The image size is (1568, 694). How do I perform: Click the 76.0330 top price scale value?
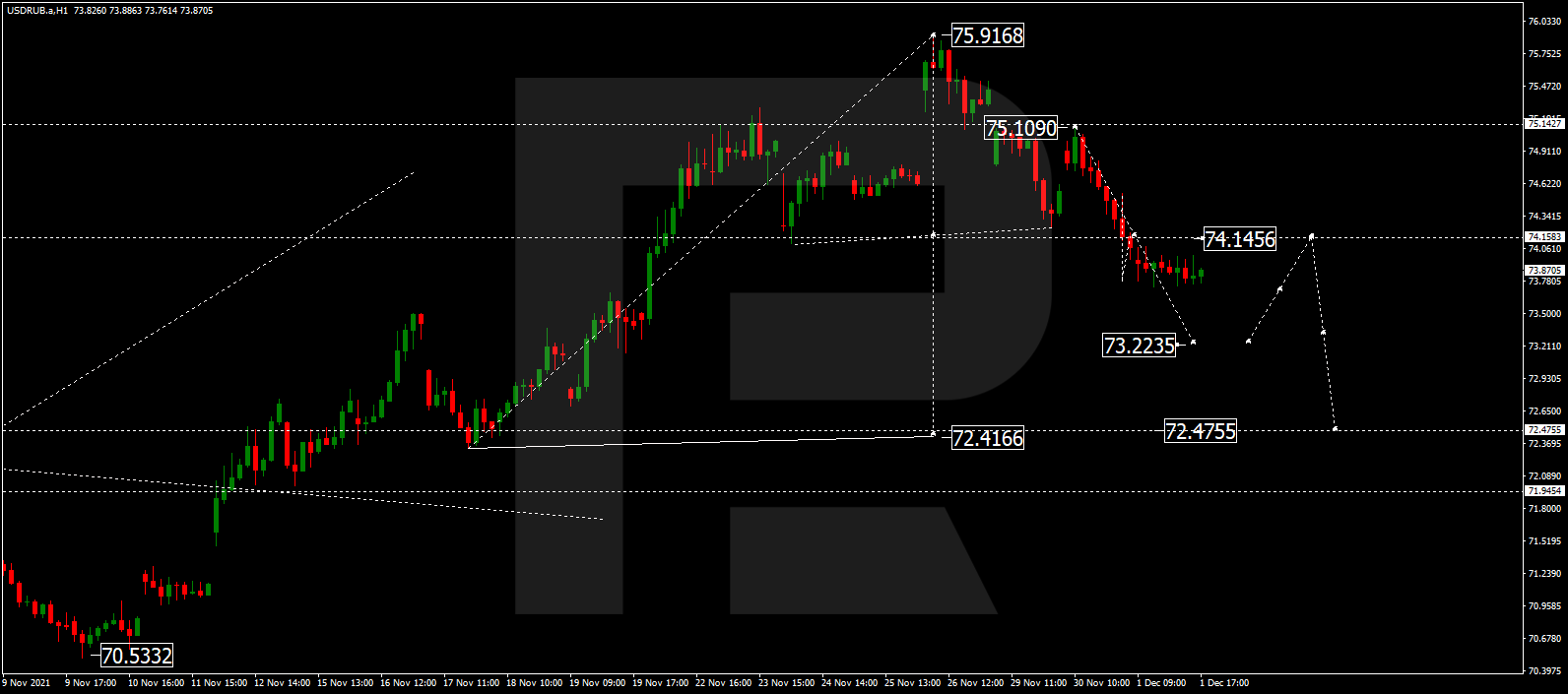click(1543, 22)
